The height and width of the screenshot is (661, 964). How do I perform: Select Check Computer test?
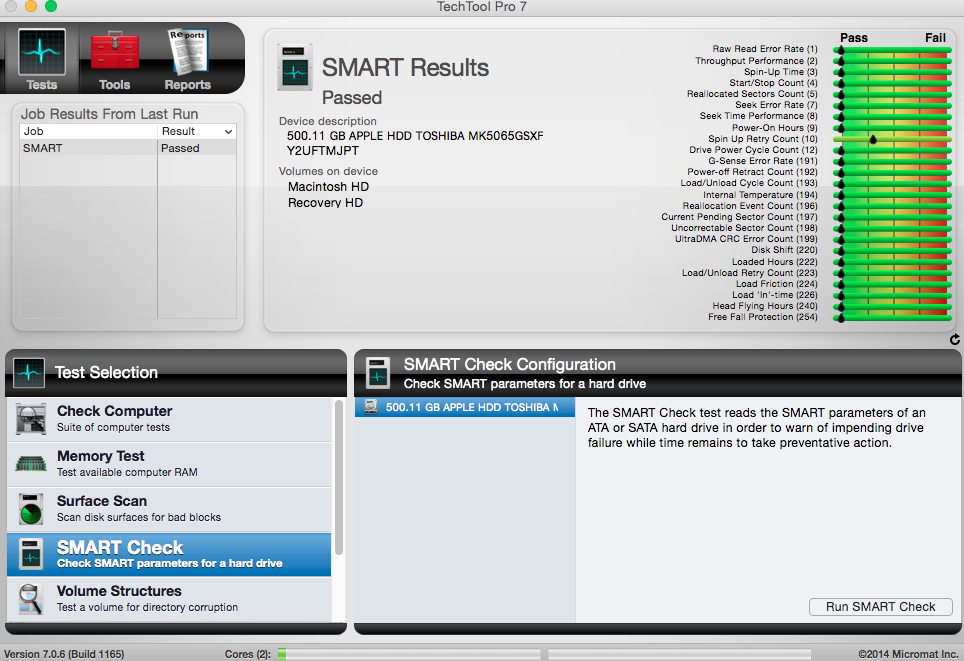pyautogui.click(x=169, y=419)
